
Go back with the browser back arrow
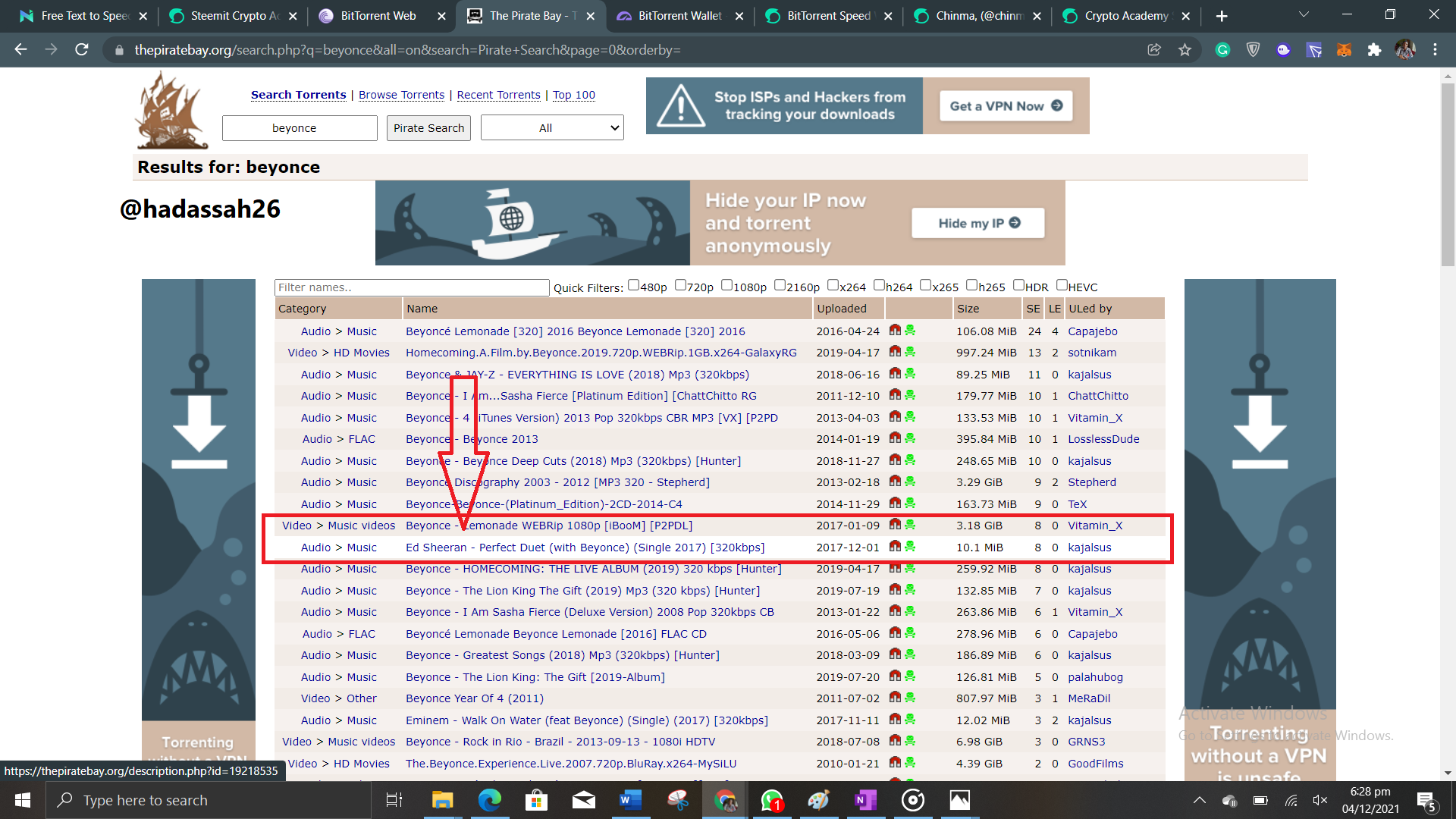click(20, 50)
